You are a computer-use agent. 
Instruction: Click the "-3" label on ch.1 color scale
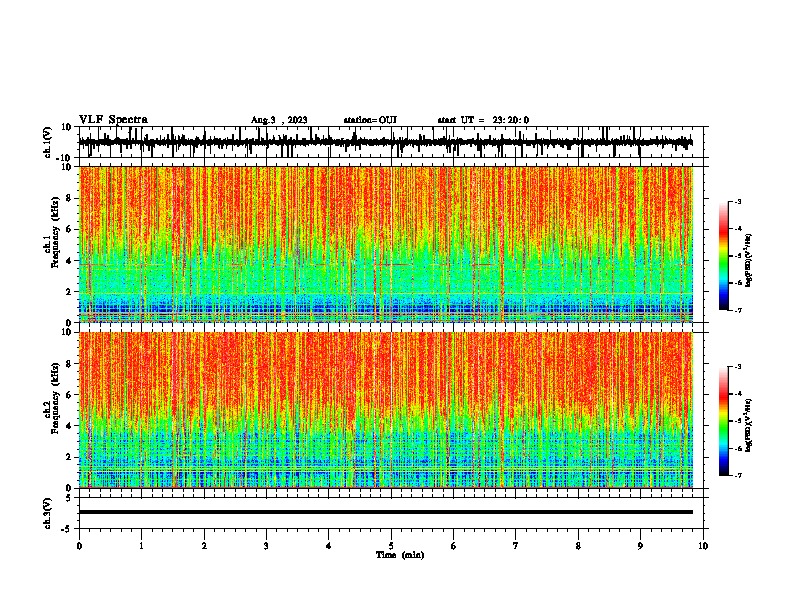point(738,201)
